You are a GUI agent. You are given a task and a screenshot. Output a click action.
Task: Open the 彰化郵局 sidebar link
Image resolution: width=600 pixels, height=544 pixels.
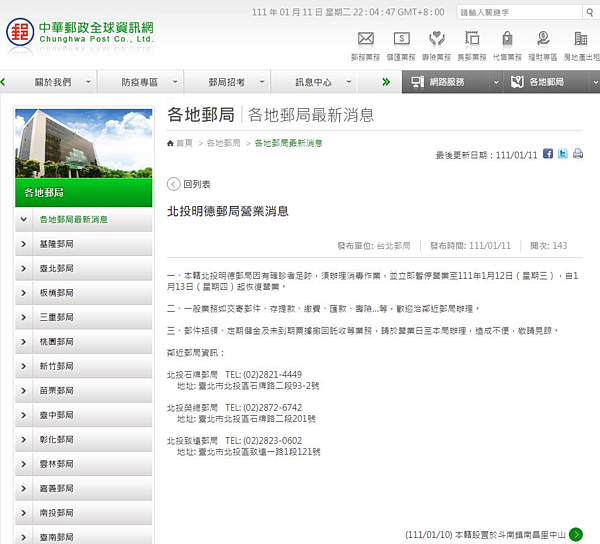pyautogui.click(x=57, y=440)
